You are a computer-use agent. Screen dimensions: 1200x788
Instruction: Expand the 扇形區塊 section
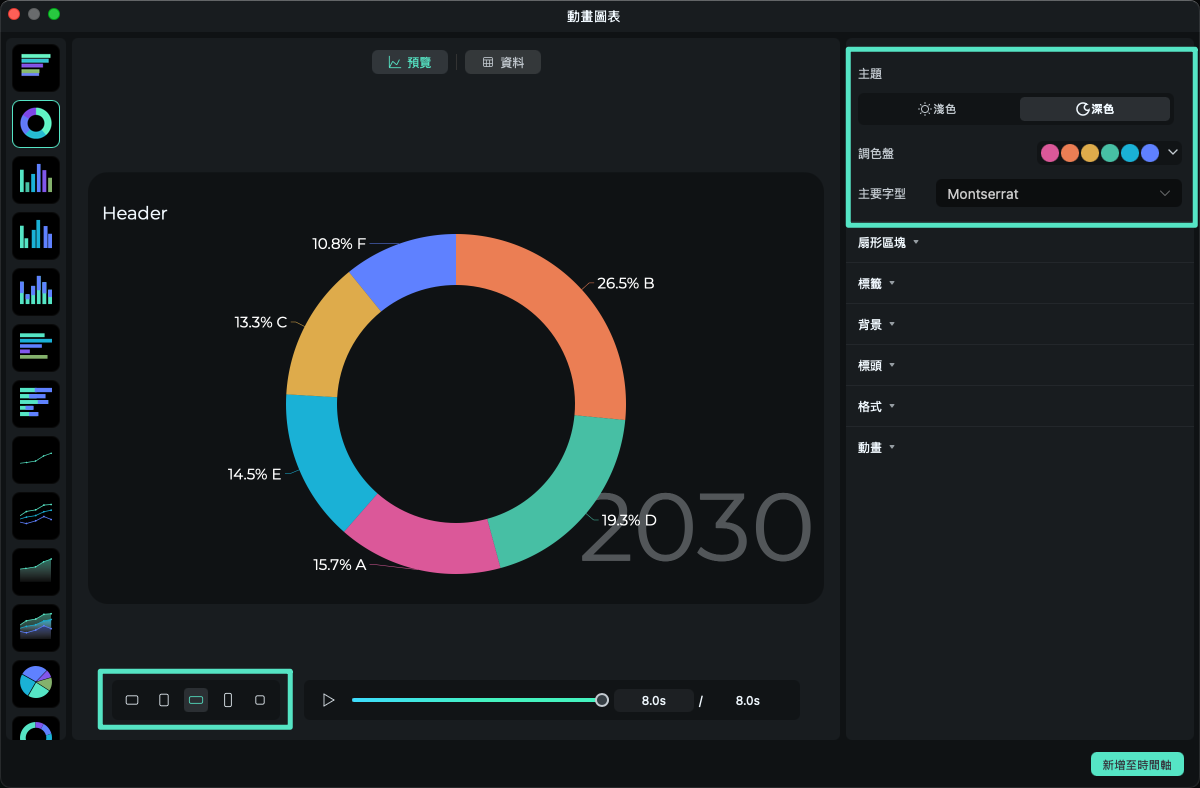pyautogui.click(x=888, y=242)
